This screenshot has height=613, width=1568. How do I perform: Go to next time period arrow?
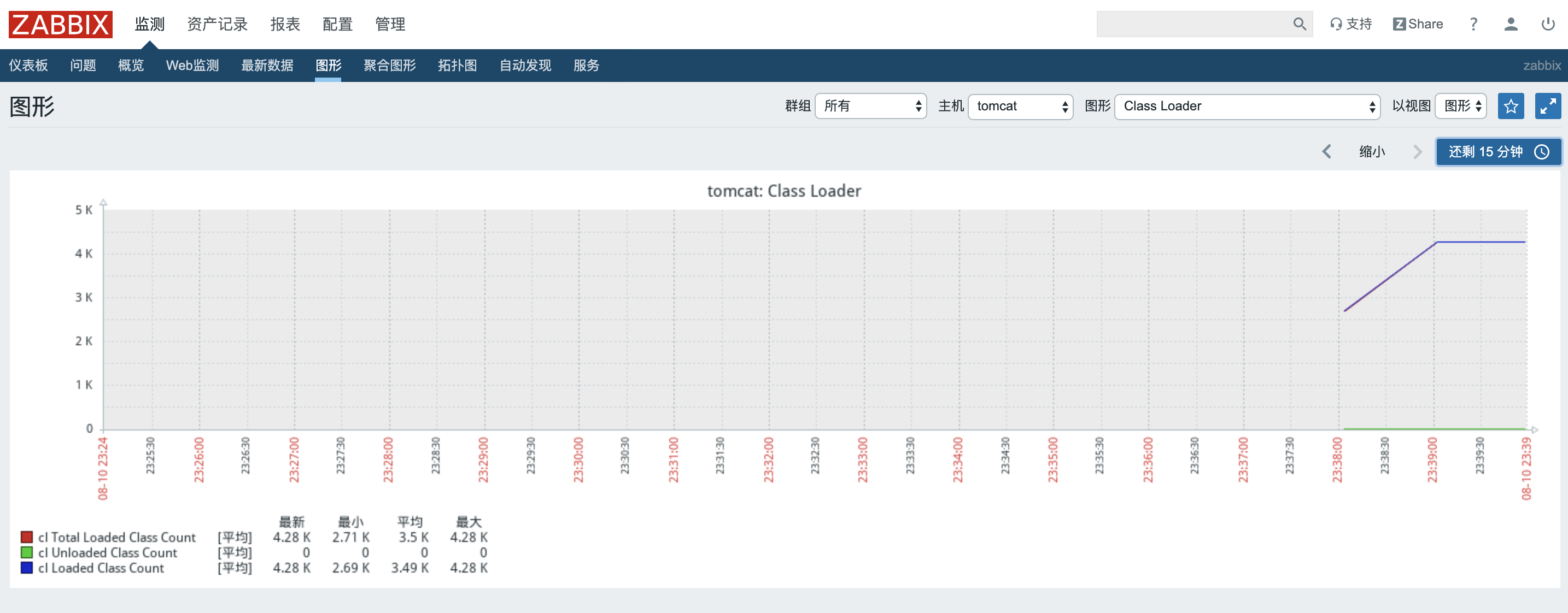[1418, 151]
